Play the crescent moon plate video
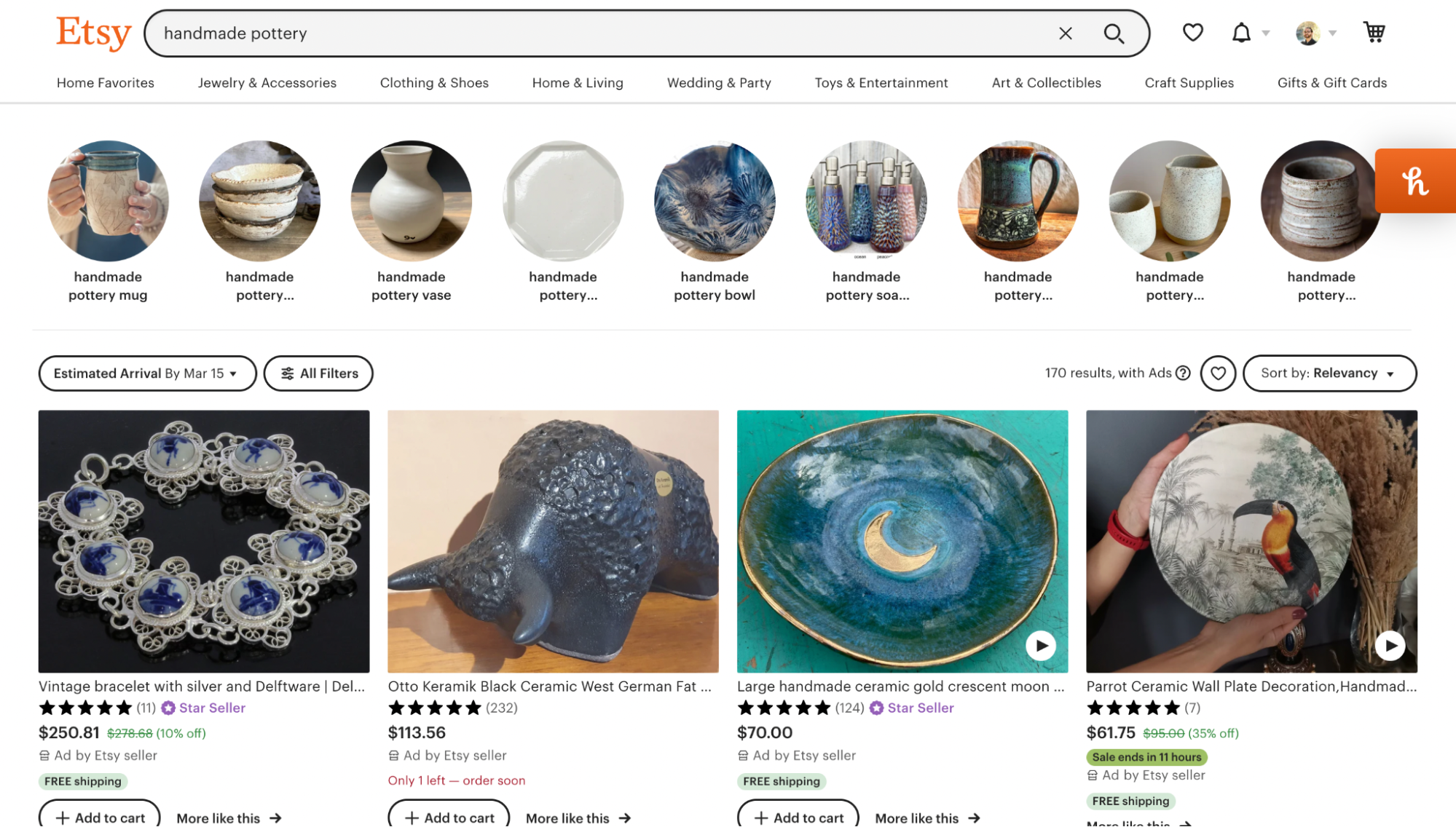This screenshot has width=1456, height=827. pyautogui.click(x=1041, y=646)
